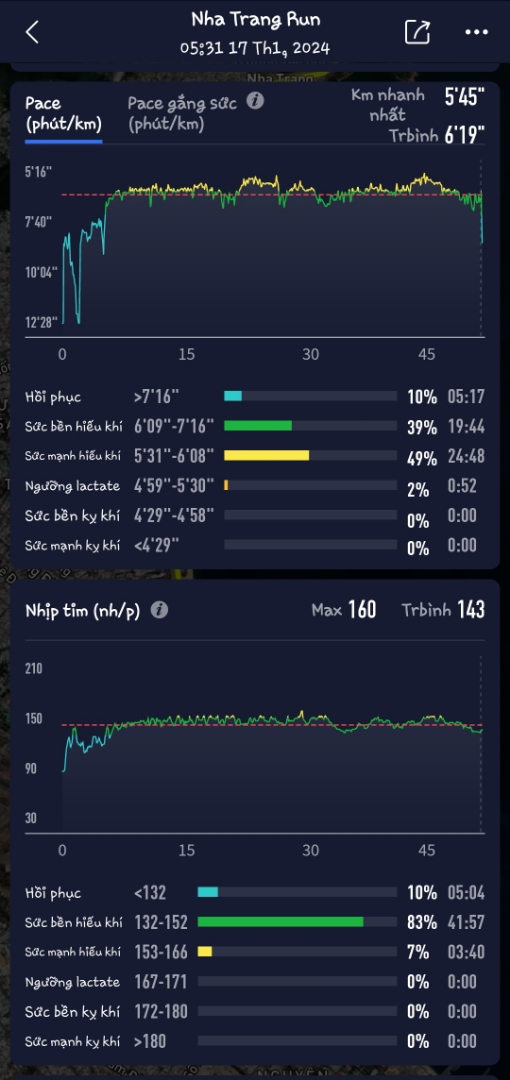Tap the date 05:31 17 Th1, 2024

click(255, 48)
